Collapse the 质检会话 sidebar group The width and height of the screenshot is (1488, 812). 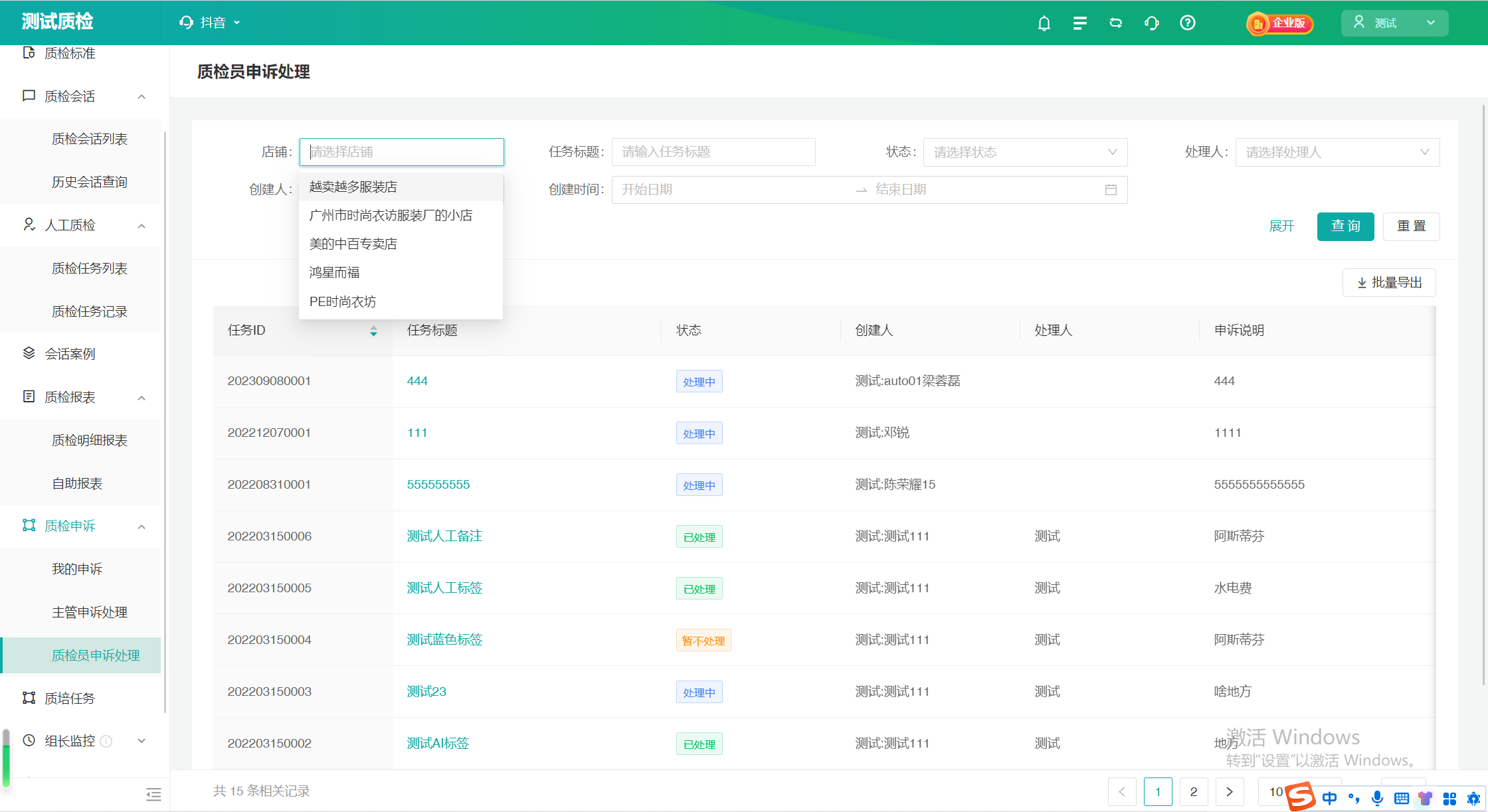(141, 97)
